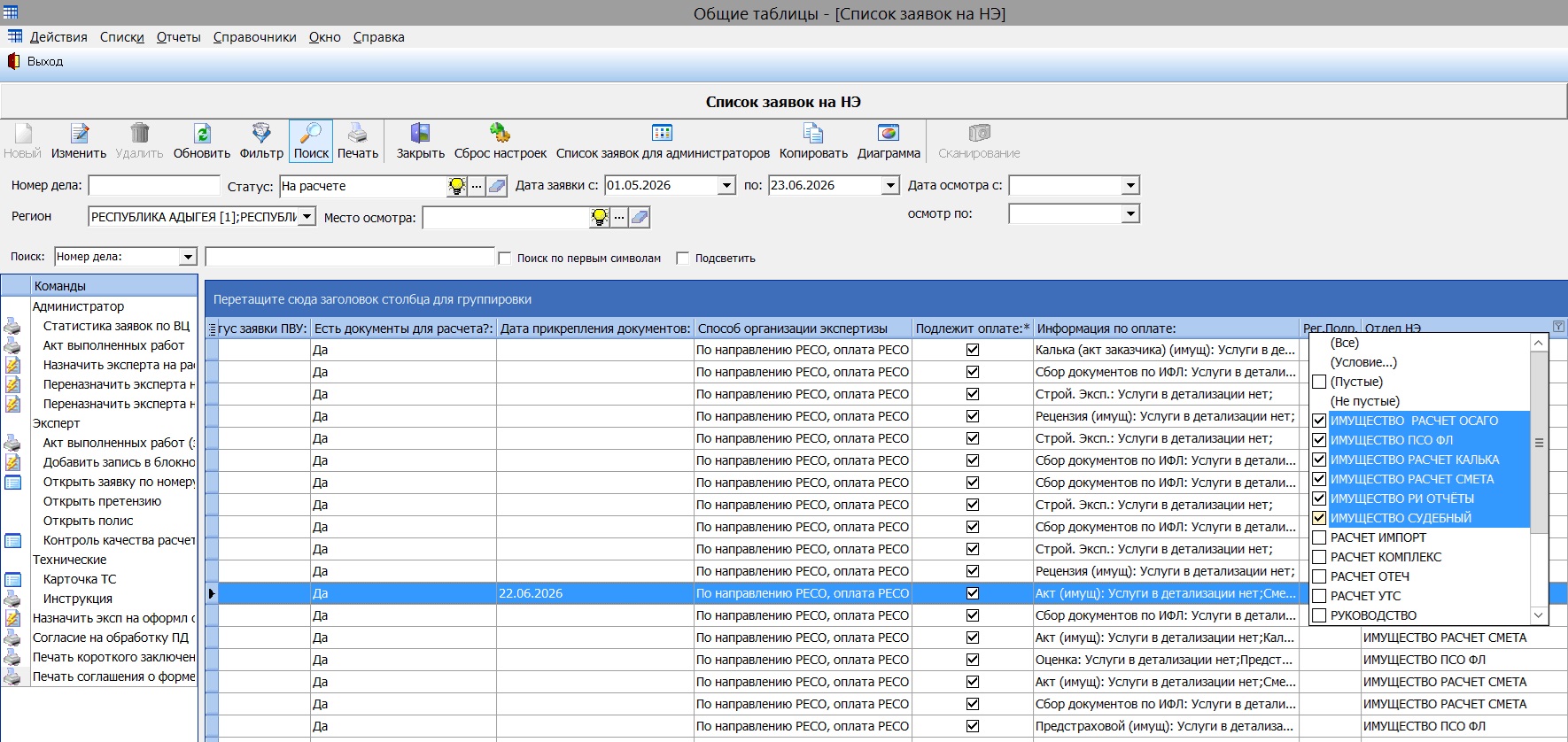Open the Справочники menu
Viewport: 1568px width, 742px height.
(255, 37)
